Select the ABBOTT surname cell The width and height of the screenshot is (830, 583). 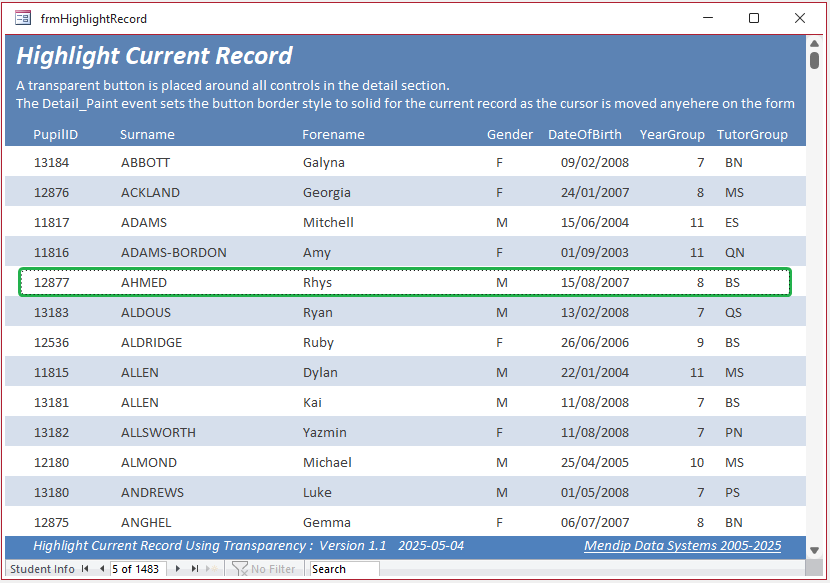[146, 163]
